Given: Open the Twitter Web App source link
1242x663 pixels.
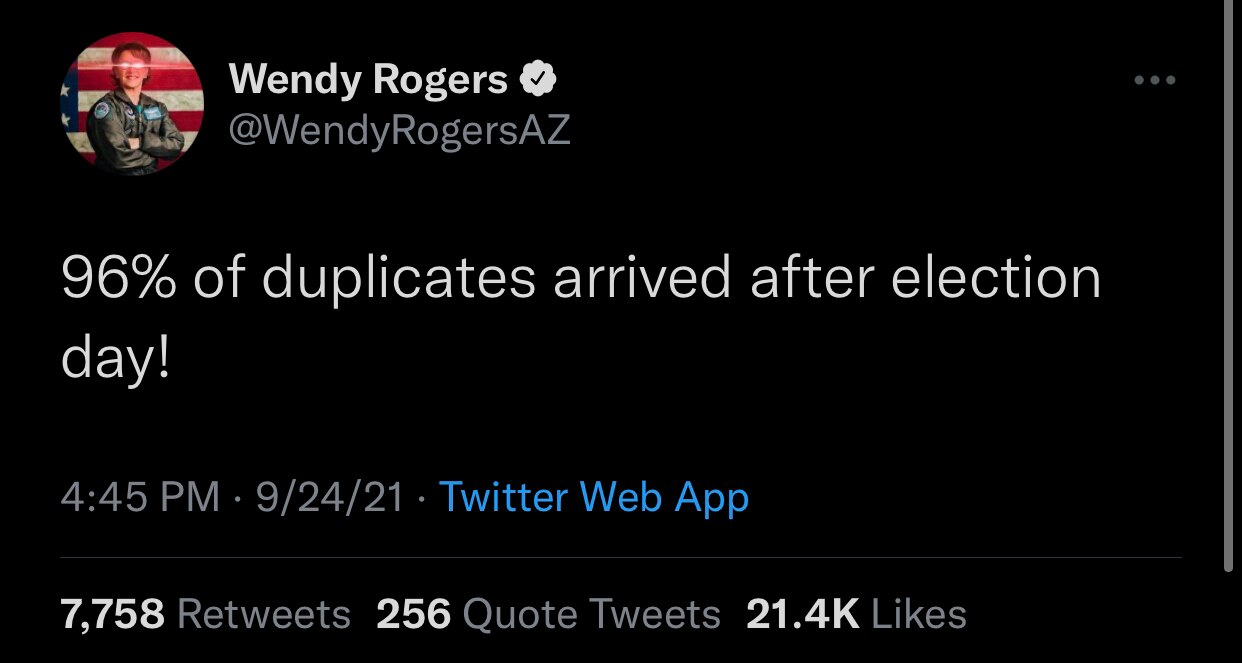Looking at the screenshot, I should point(593,497).
